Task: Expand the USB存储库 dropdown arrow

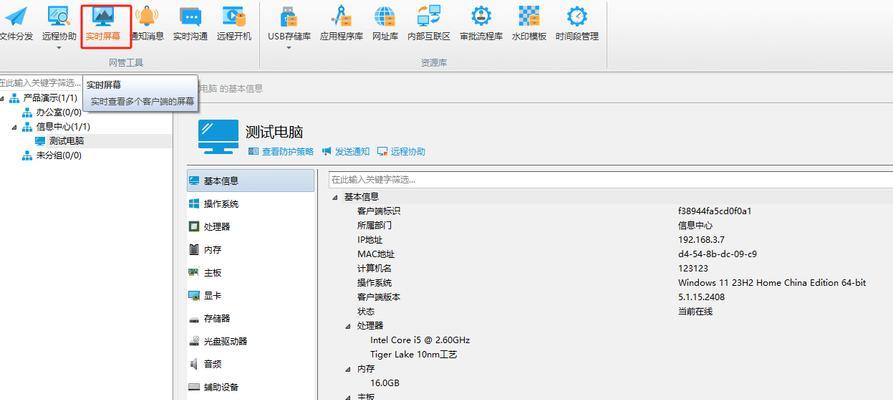Action: pyautogui.click(x=289, y=48)
